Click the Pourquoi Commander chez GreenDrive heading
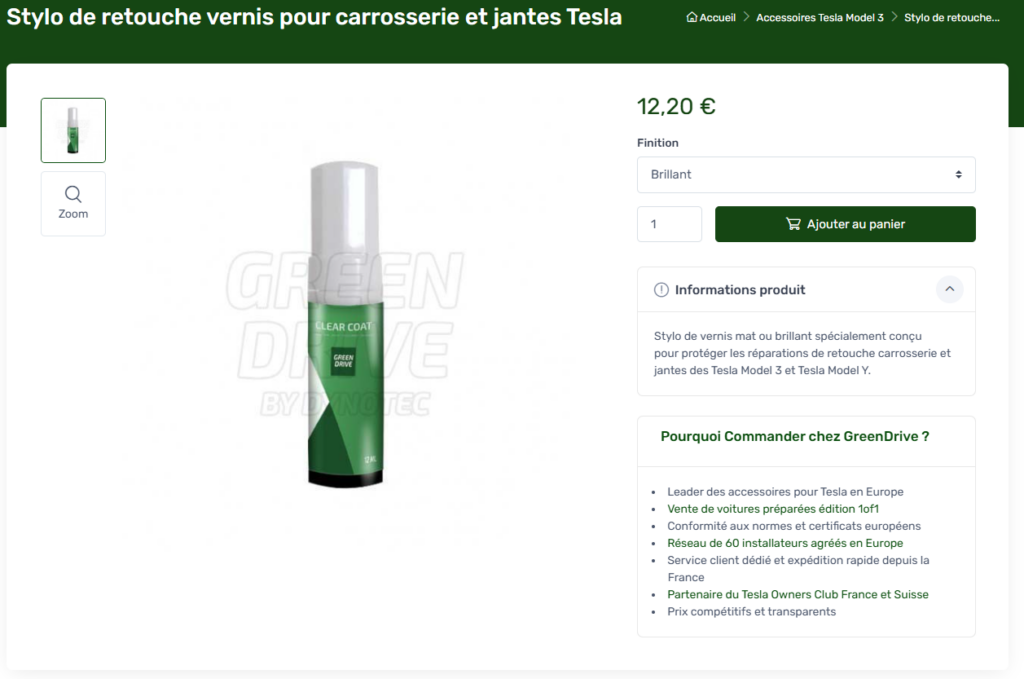The width and height of the screenshot is (1024, 679). point(795,436)
